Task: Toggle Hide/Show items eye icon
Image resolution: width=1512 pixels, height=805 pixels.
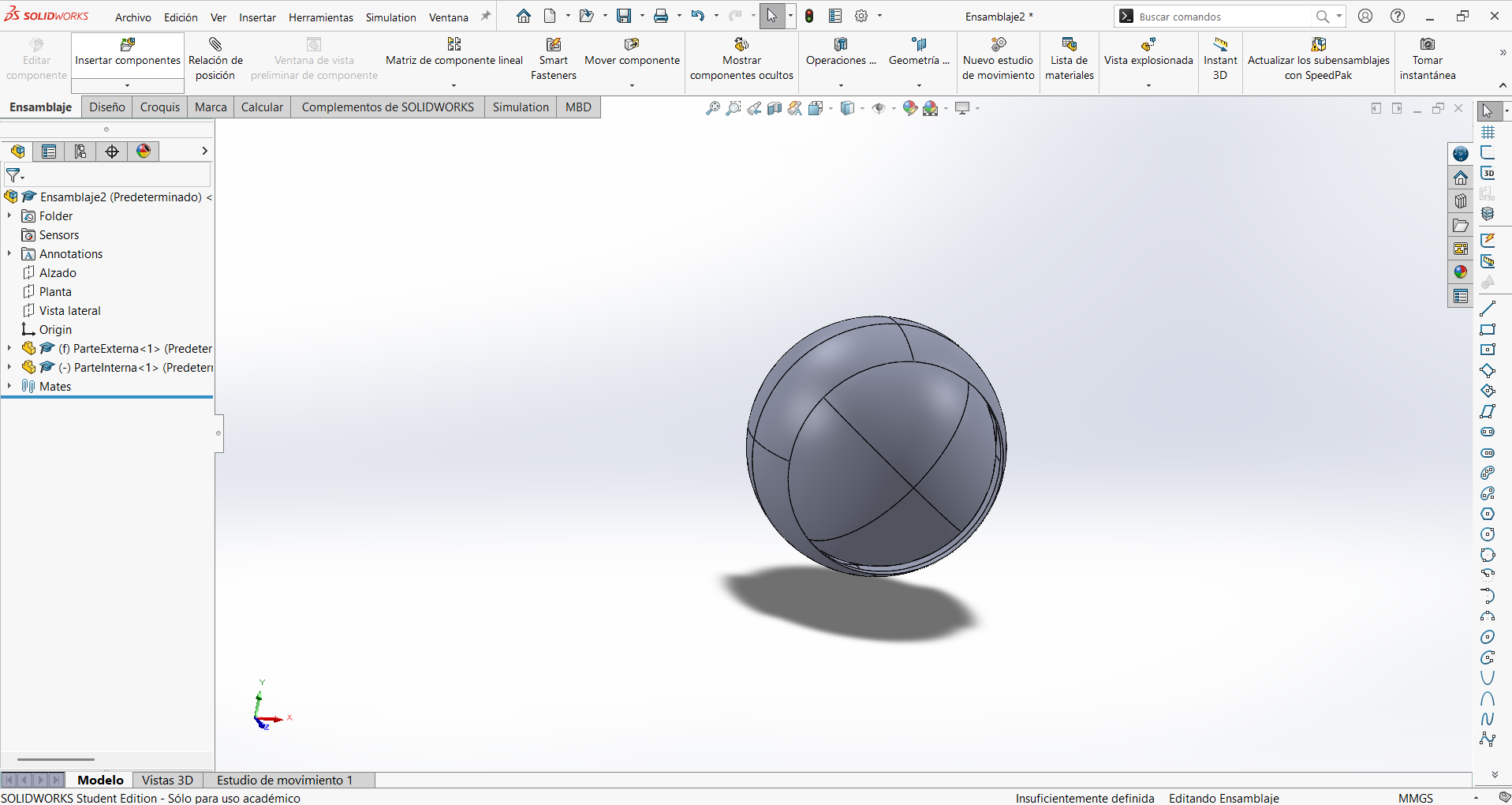Action: point(879,108)
